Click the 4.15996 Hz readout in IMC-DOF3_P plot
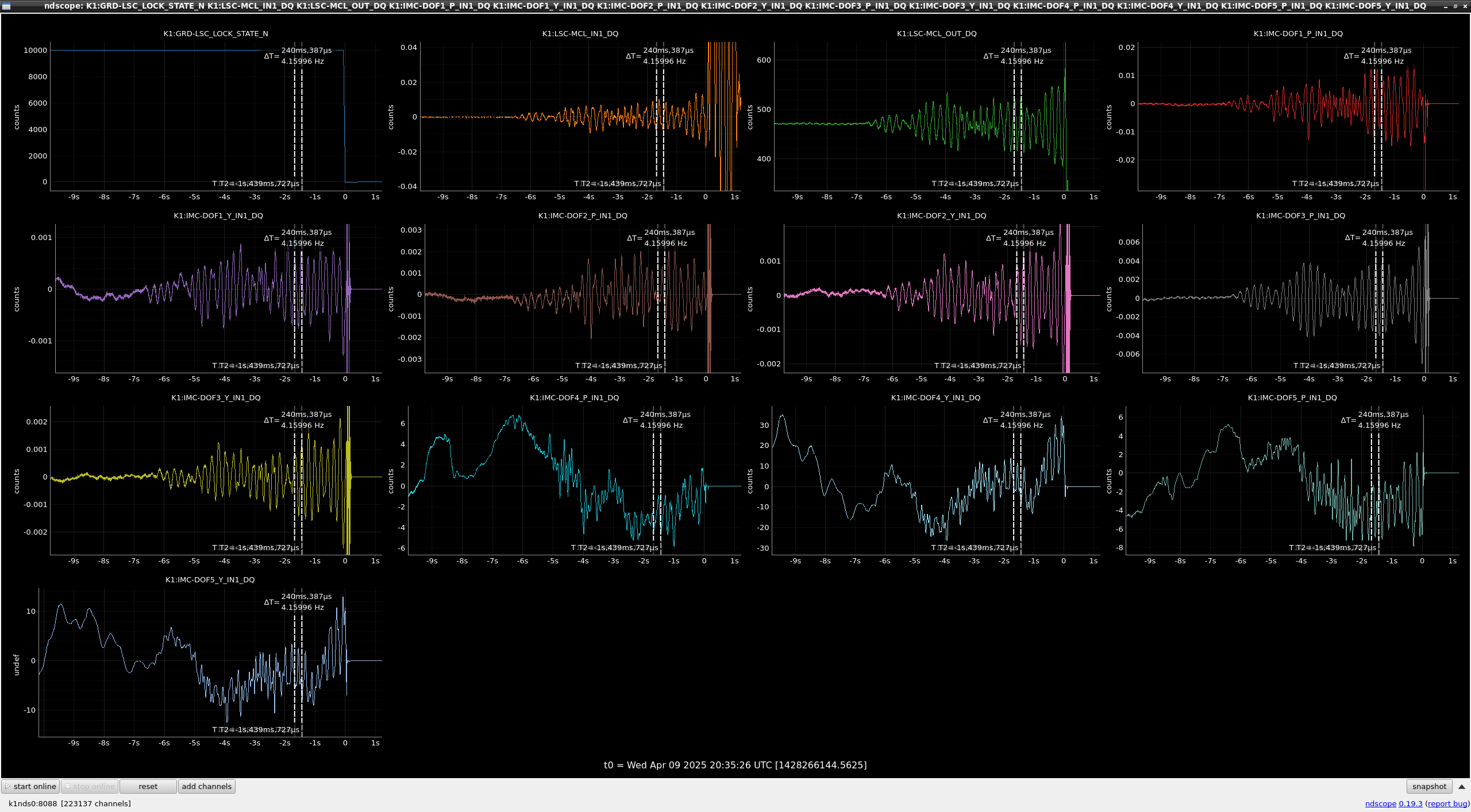Viewport: 1471px width, 812px height. coord(1383,243)
